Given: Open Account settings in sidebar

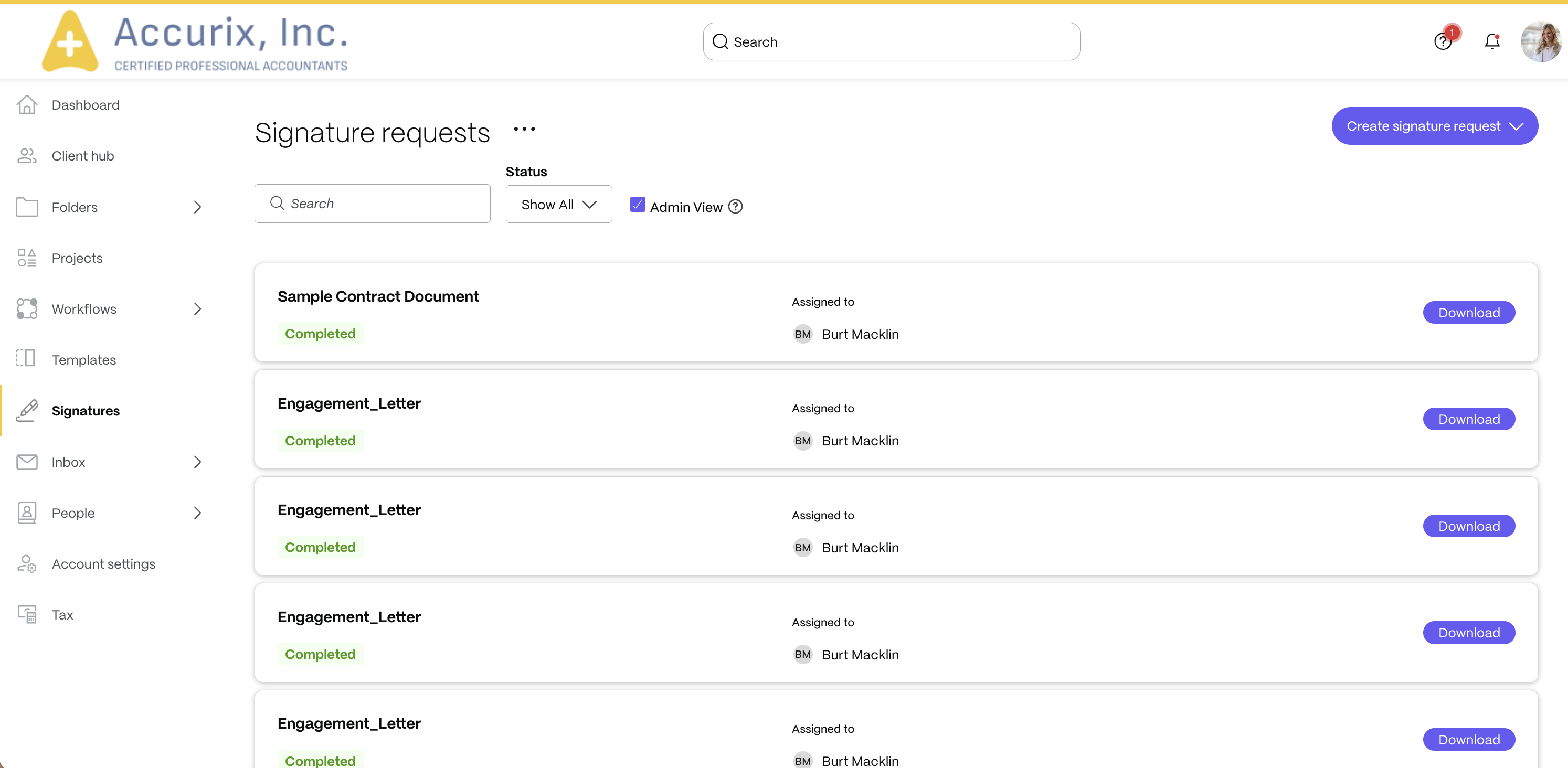Looking at the screenshot, I should [103, 564].
